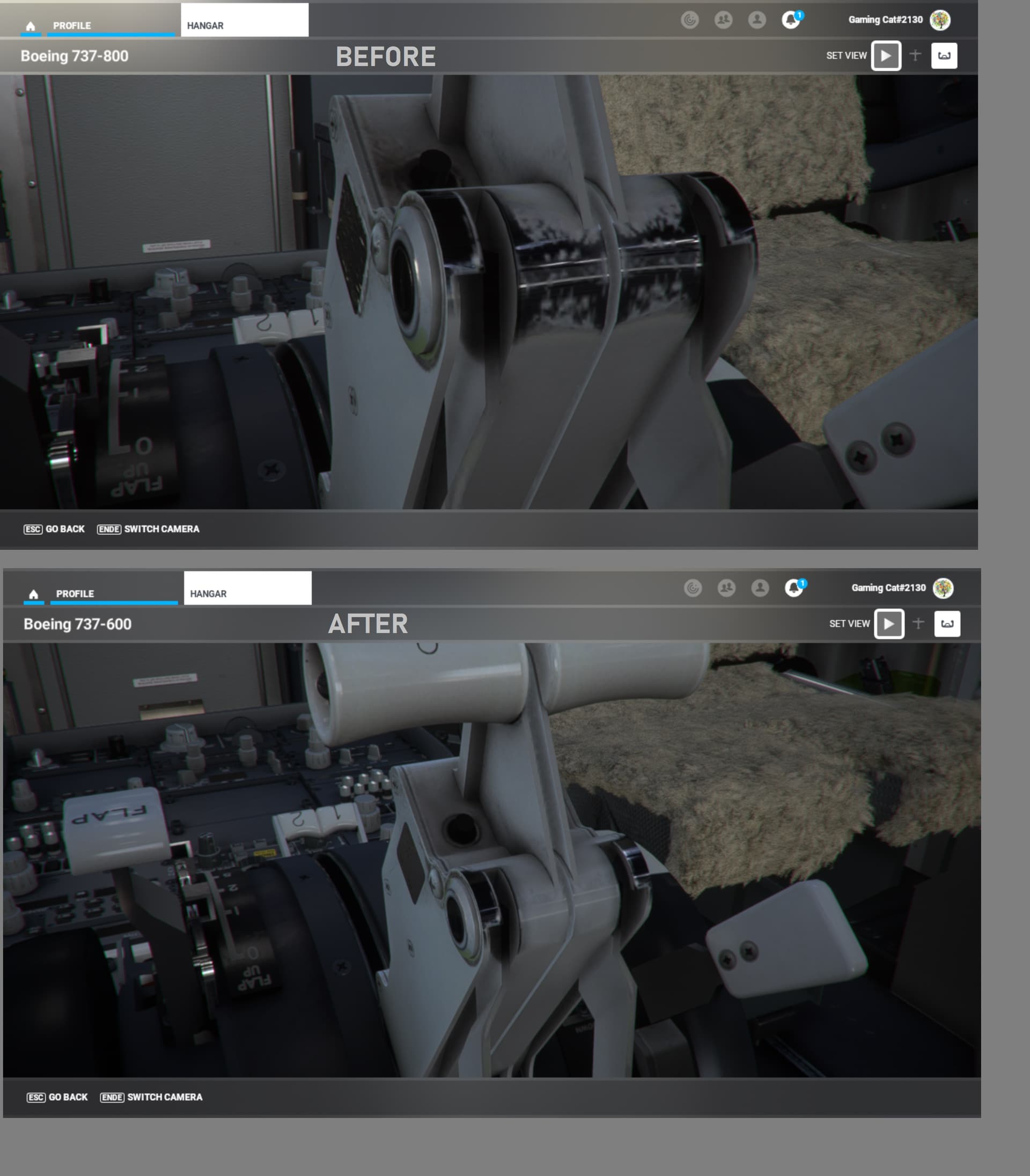This screenshot has width=1030, height=1176.
Task: Click the home icon in the AFTER panel
Action: [x=33, y=594]
